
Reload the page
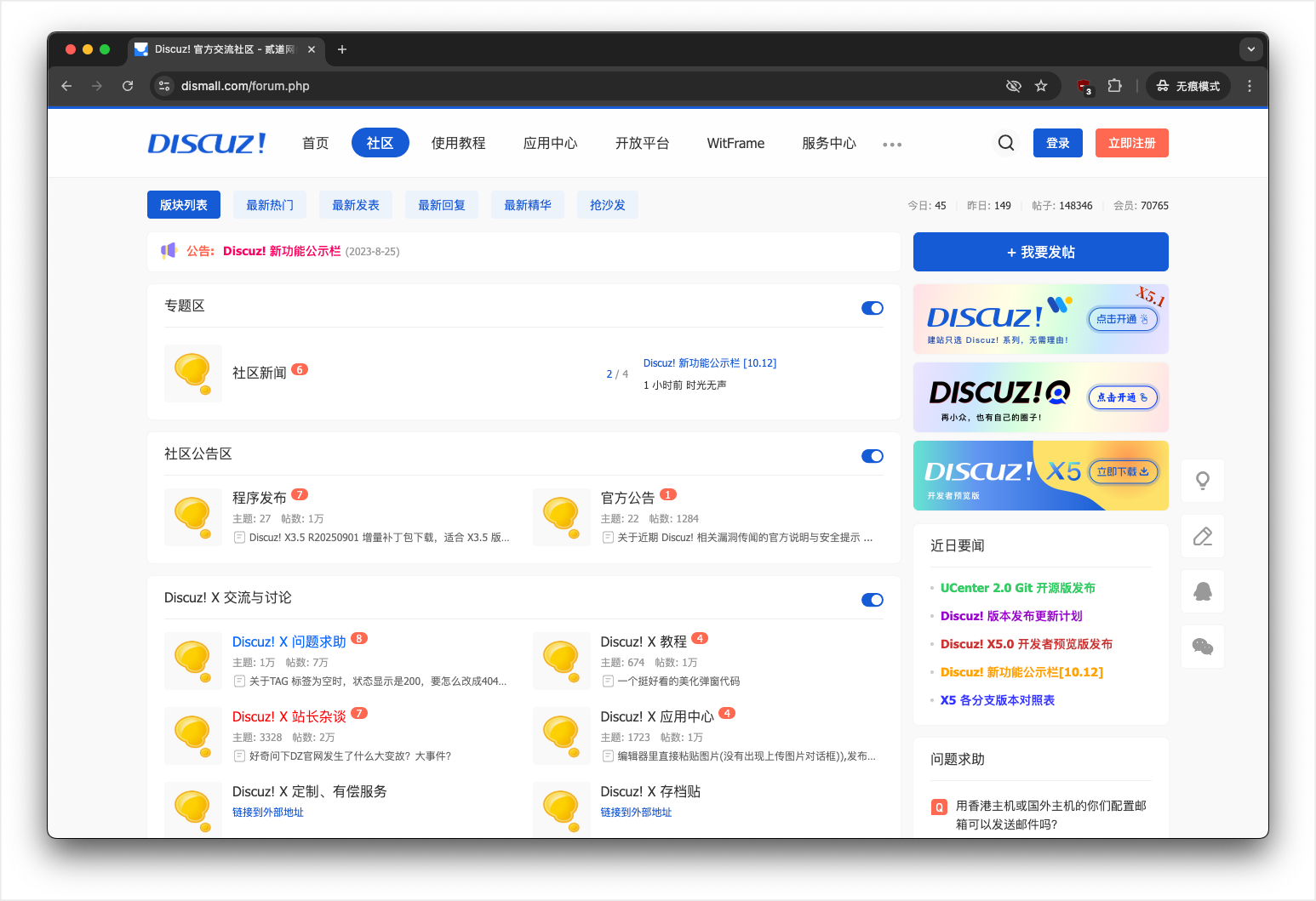[x=128, y=86]
